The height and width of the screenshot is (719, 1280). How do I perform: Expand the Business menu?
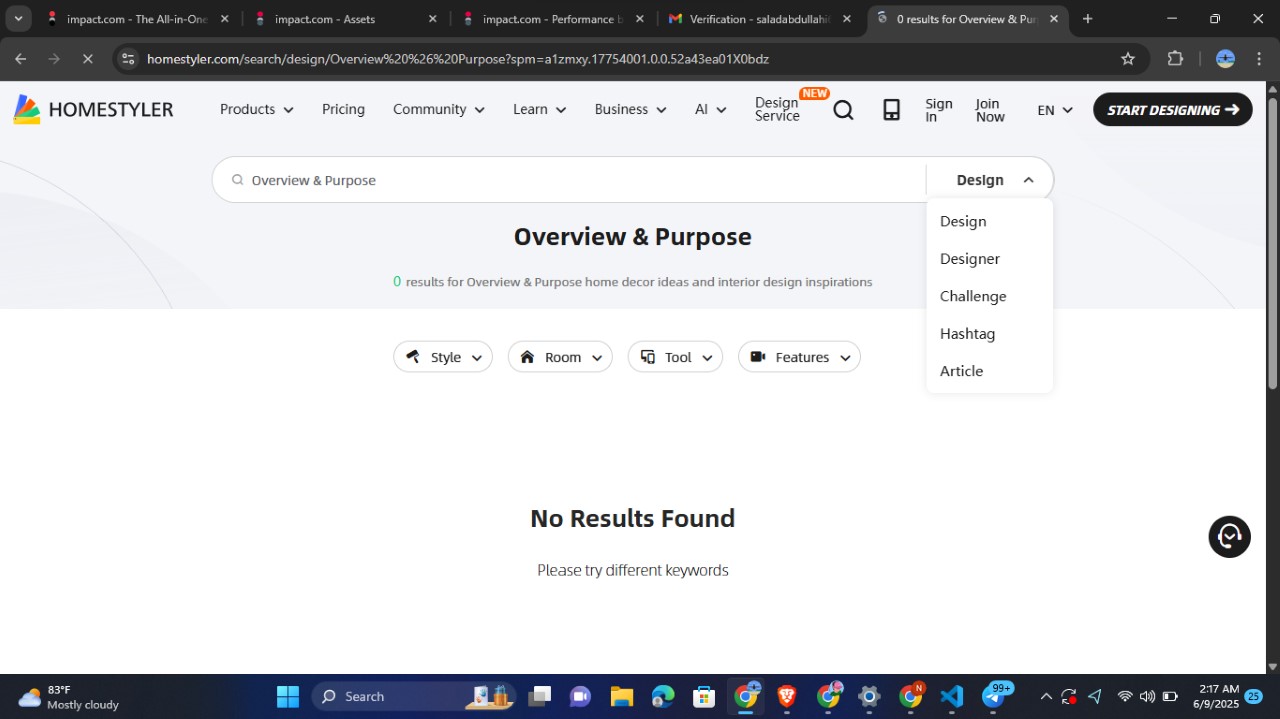point(630,109)
